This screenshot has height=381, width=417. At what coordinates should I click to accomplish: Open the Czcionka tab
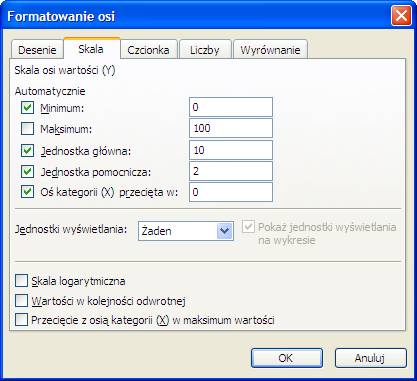[x=148, y=50]
